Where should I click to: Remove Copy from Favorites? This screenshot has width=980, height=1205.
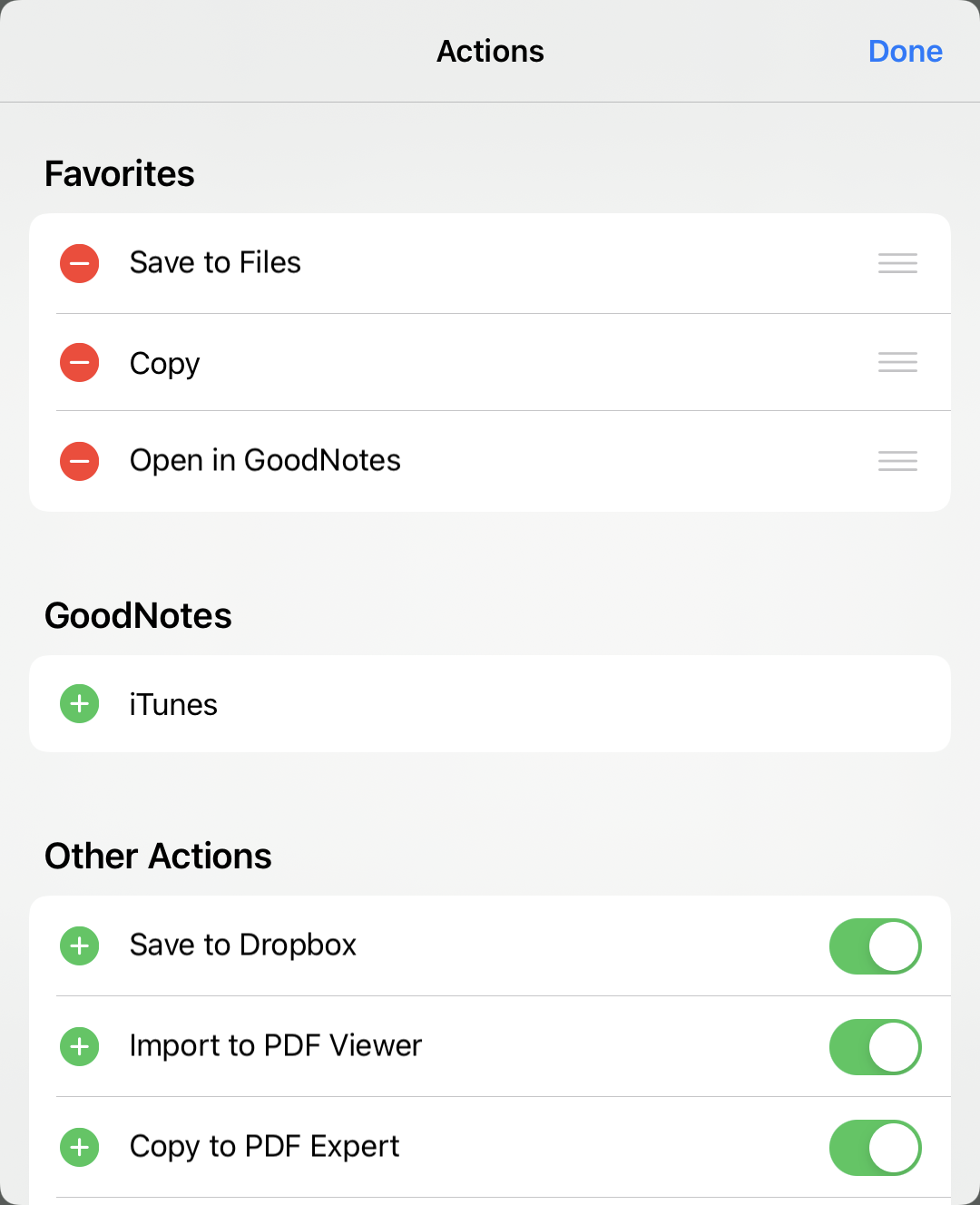coord(80,363)
